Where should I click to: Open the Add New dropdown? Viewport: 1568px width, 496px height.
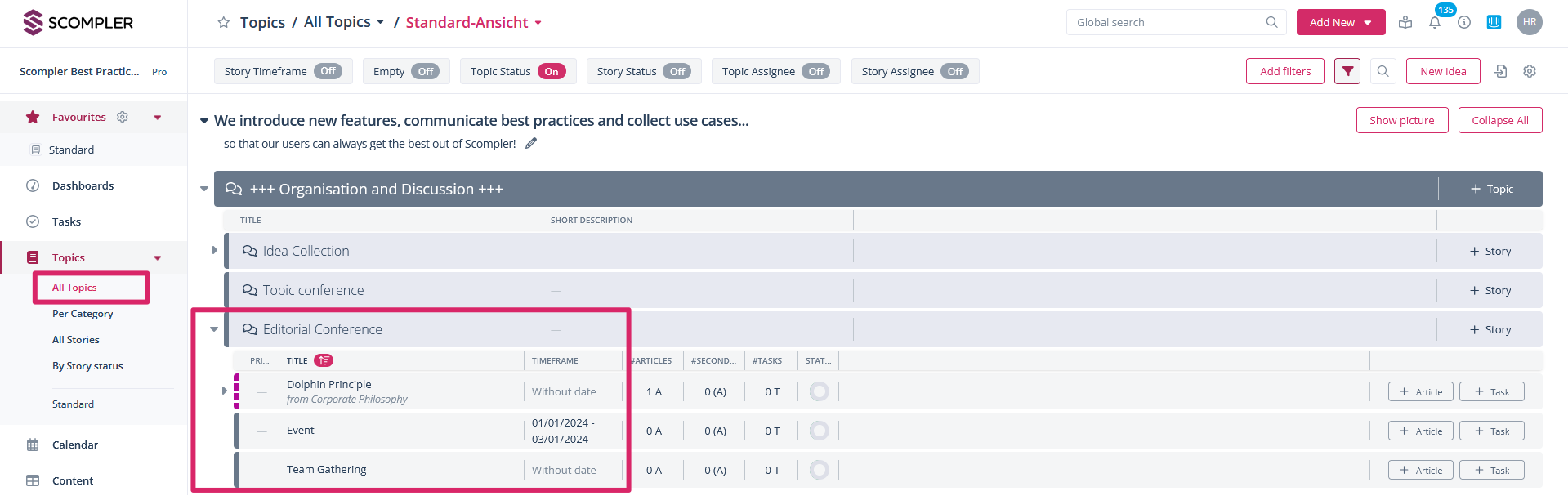[1340, 23]
